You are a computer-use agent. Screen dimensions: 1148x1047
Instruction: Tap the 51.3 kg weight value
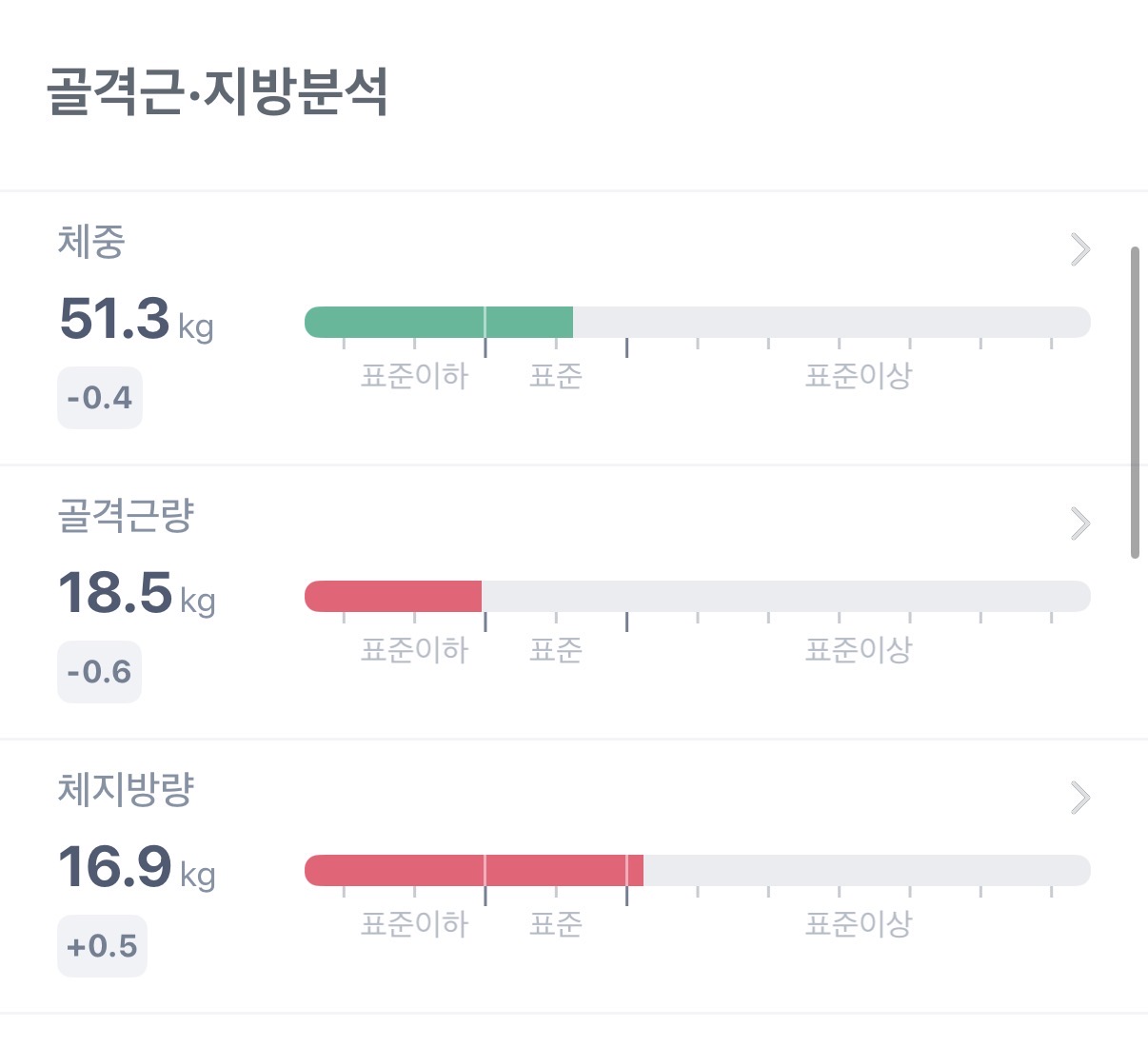tap(136, 319)
